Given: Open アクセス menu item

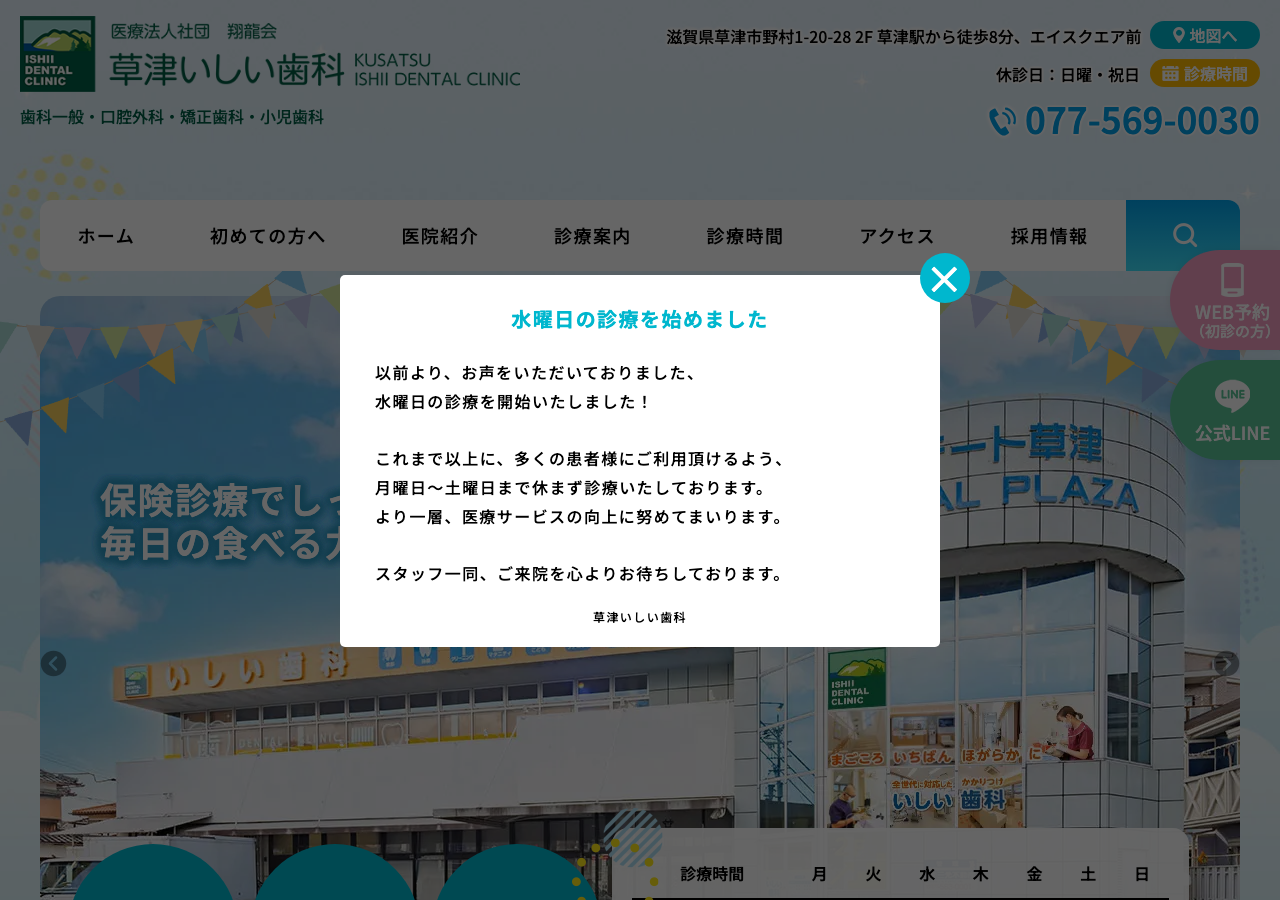Looking at the screenshot, I should tap(897, 236).
